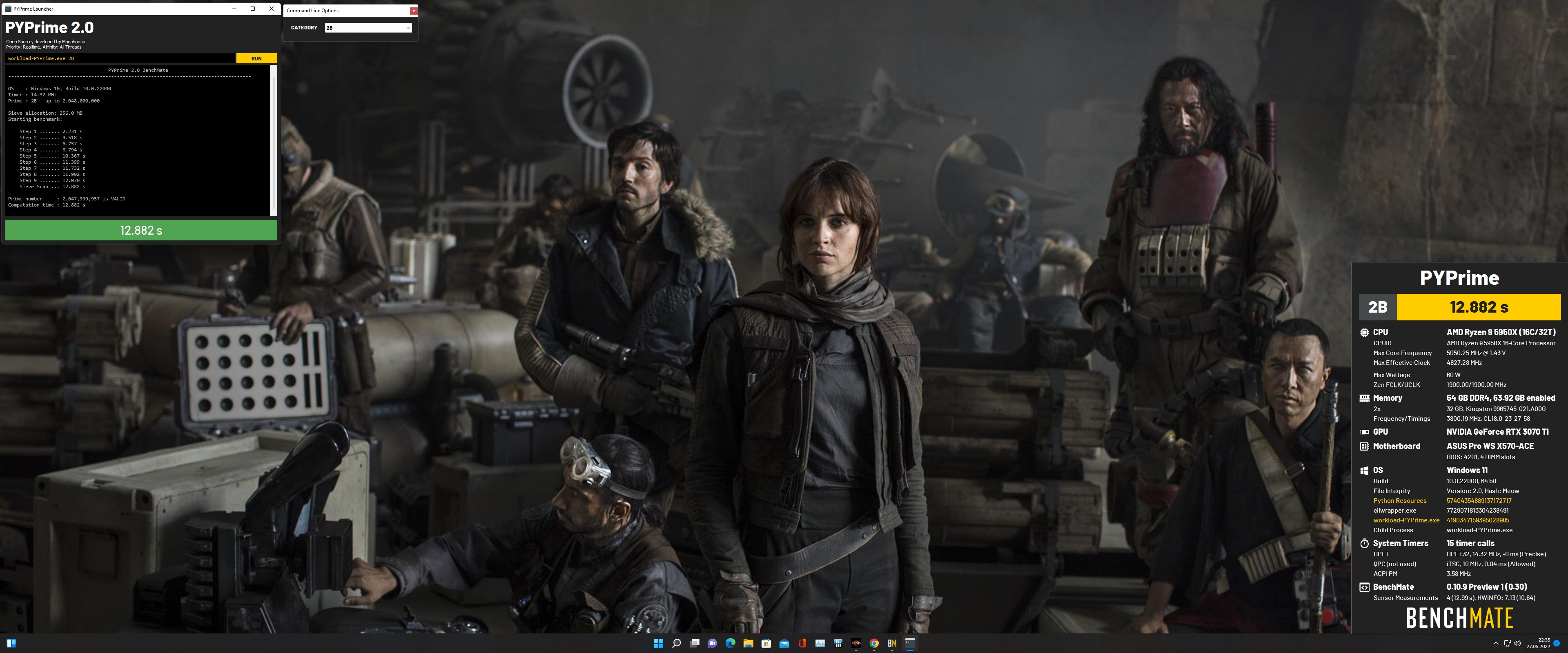Image resolution: width=1568 pixels, height=653 pixels.
Task: Open taskbar Search
Action: [x=676, y=643]
